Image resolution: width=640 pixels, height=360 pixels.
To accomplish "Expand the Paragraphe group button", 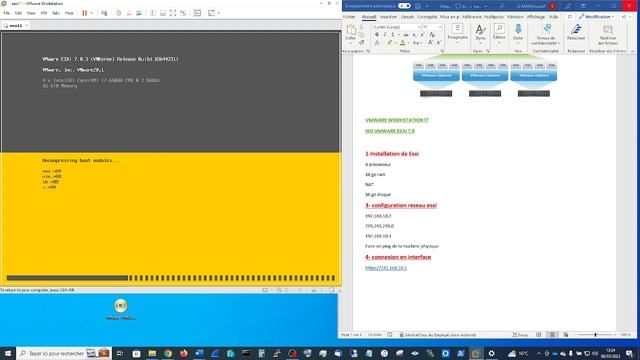I will (x=457, y=33).
